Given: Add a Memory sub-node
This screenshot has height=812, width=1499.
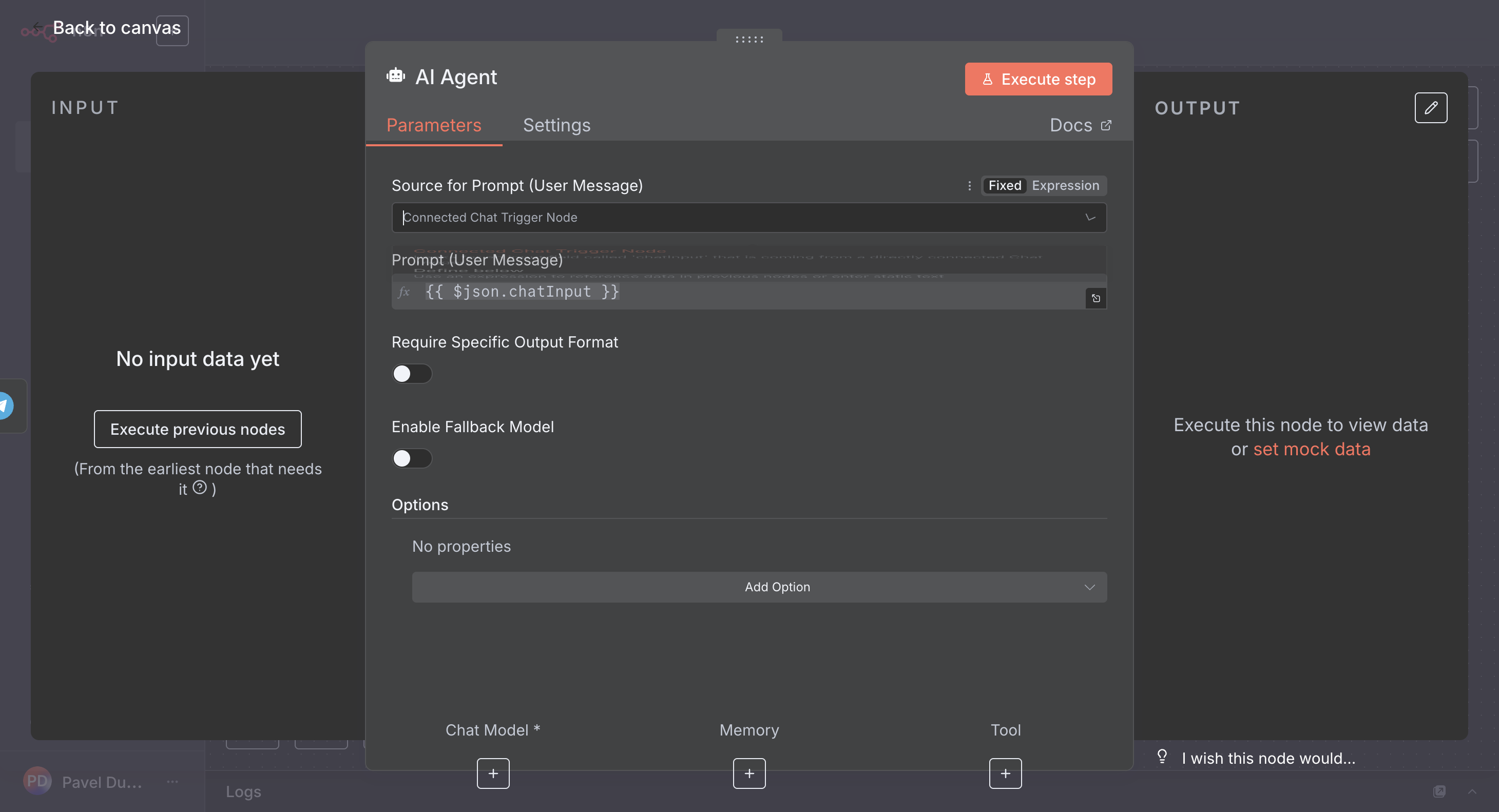Looking at the screenshot, I should coord(749,773).
